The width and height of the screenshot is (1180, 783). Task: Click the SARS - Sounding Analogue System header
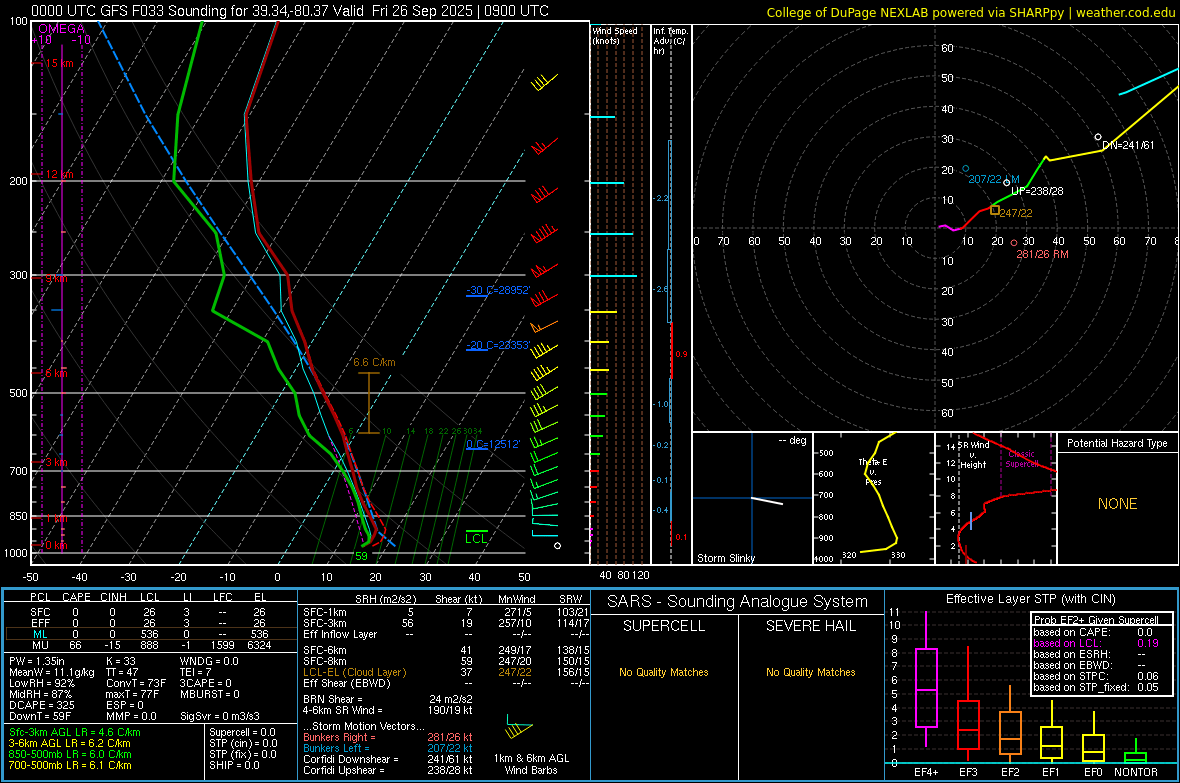pyautogui.click(x=738, y=602)
